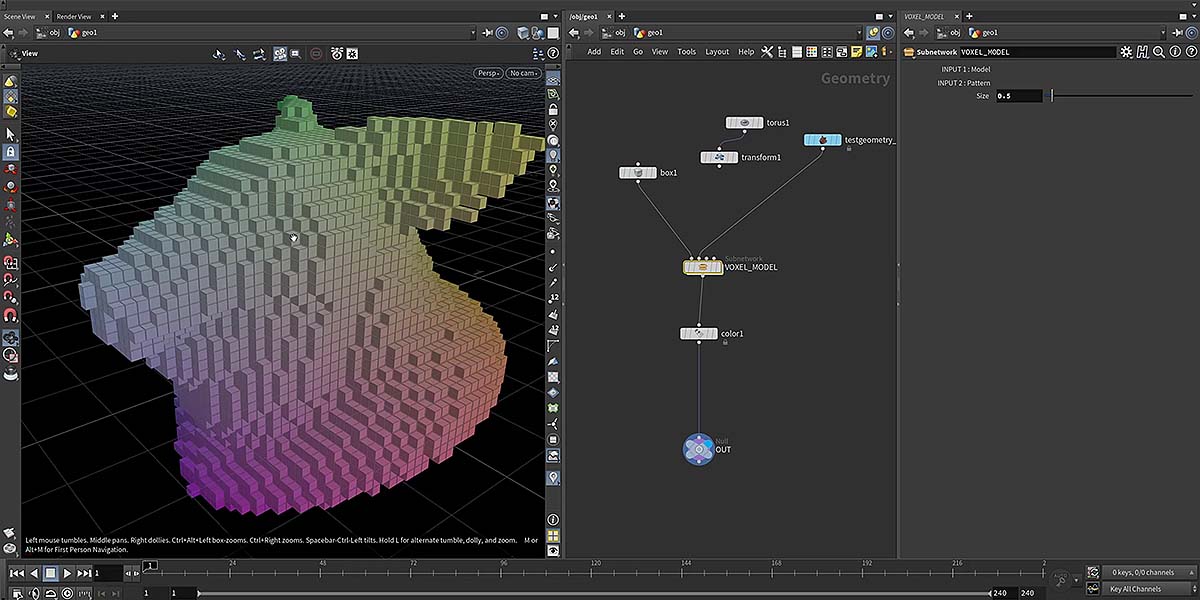1200x600 pixels.
Task: Click the timeline frame range slider
Action: (x=595, y=593)
